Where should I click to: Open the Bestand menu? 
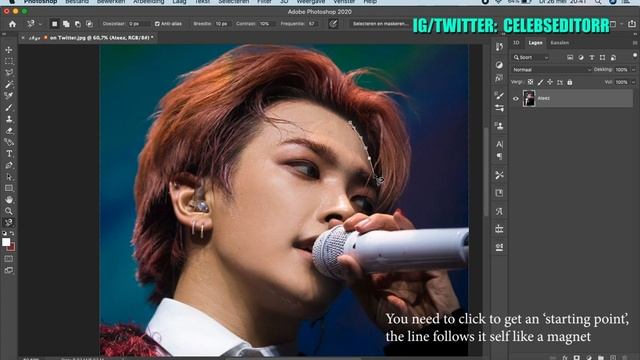click(77, 2)
